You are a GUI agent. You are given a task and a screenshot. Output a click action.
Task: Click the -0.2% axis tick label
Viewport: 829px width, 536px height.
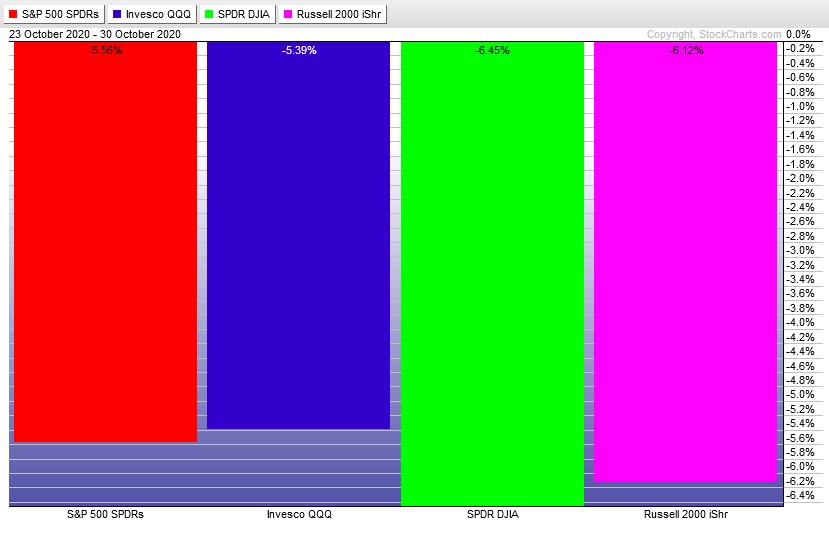click(x=800, y=49)
